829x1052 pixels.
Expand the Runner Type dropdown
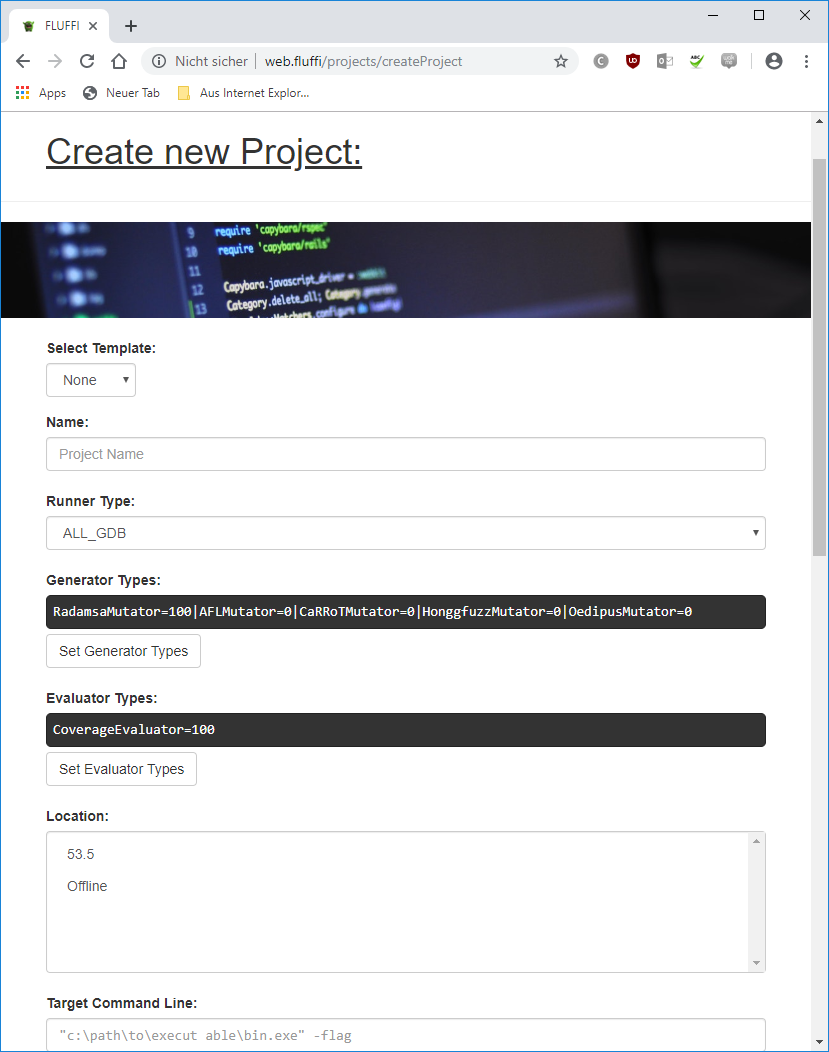click(406, 533)
